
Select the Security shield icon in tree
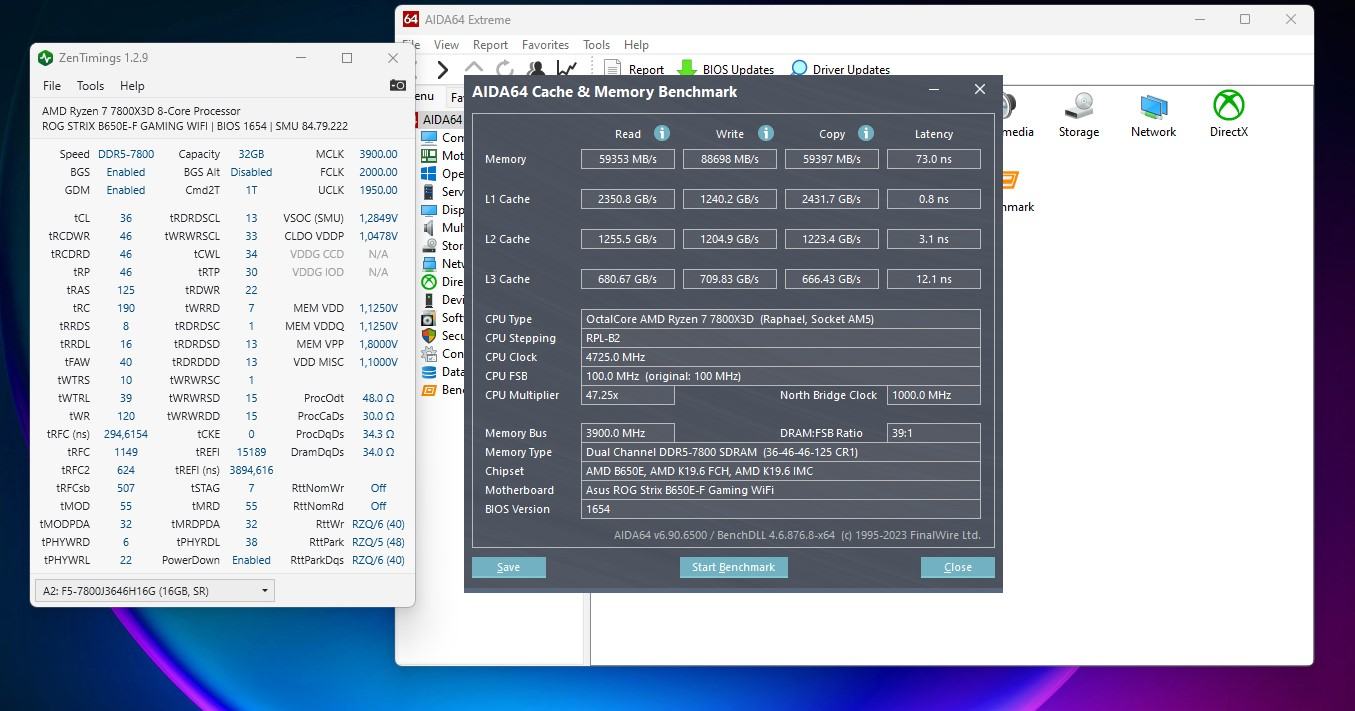[429, 335]
